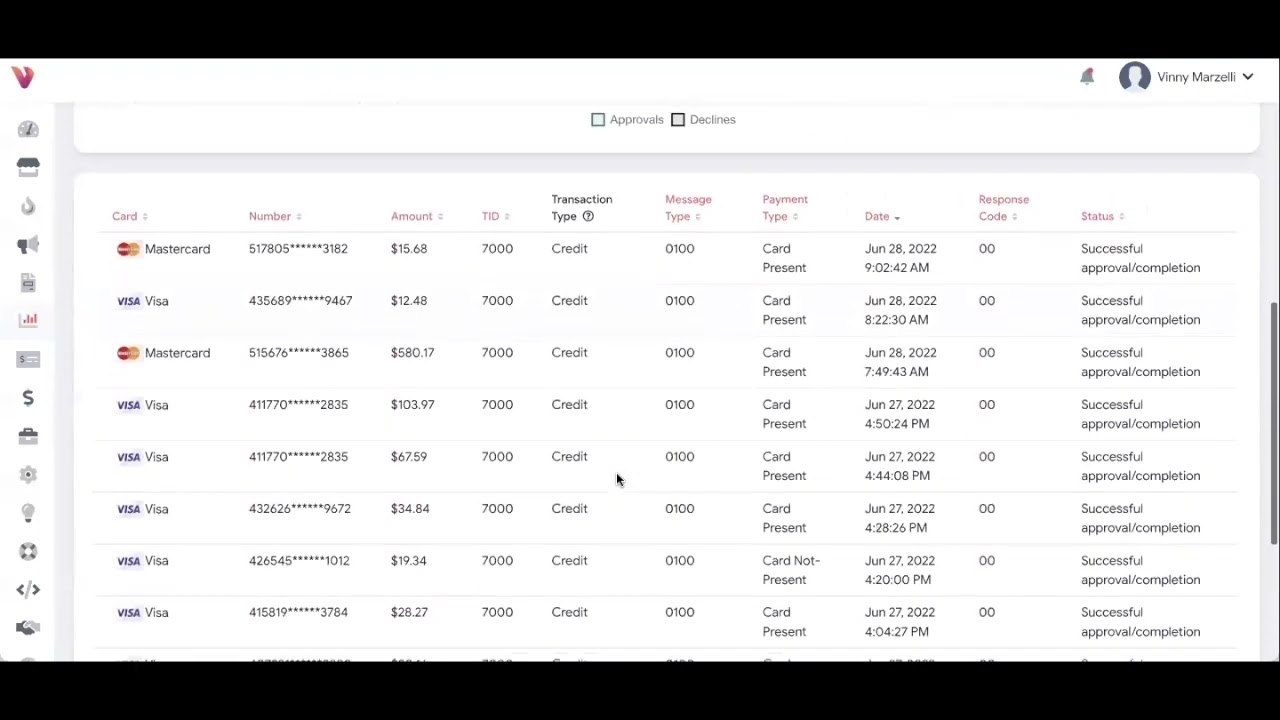Sort table by Number column

pos(275,216)
